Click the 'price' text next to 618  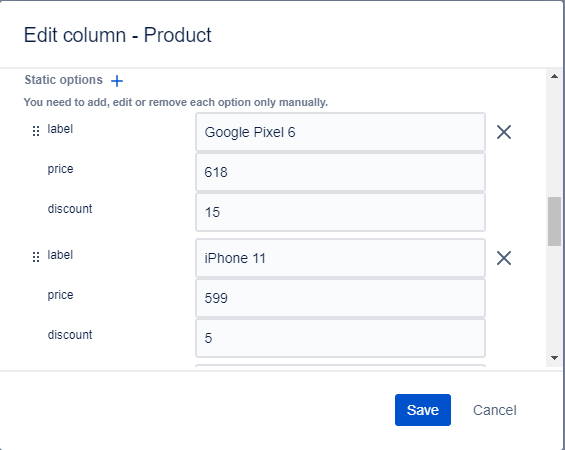(60, 169)
